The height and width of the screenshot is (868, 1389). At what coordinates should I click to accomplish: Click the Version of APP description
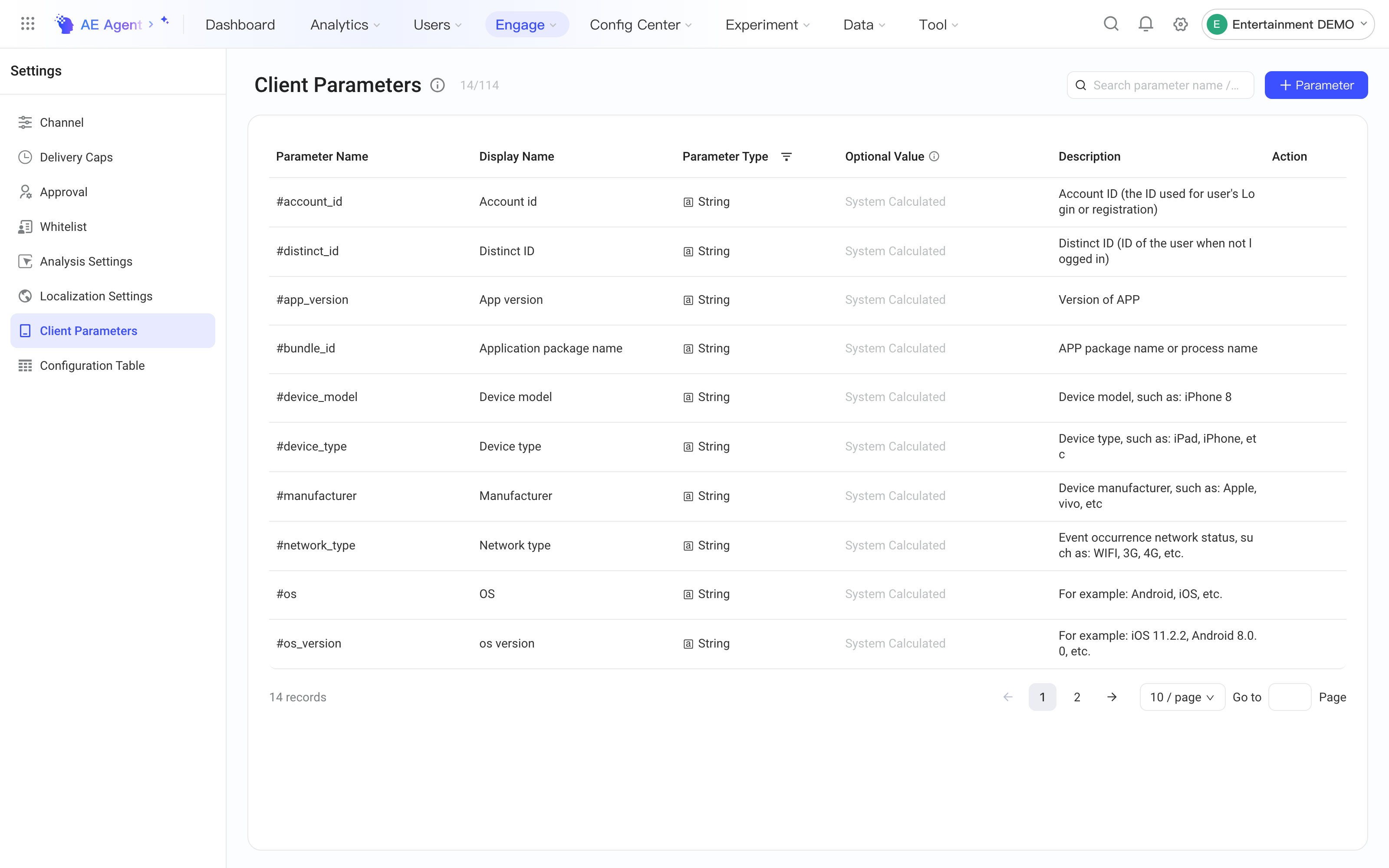click(1099, 299)
